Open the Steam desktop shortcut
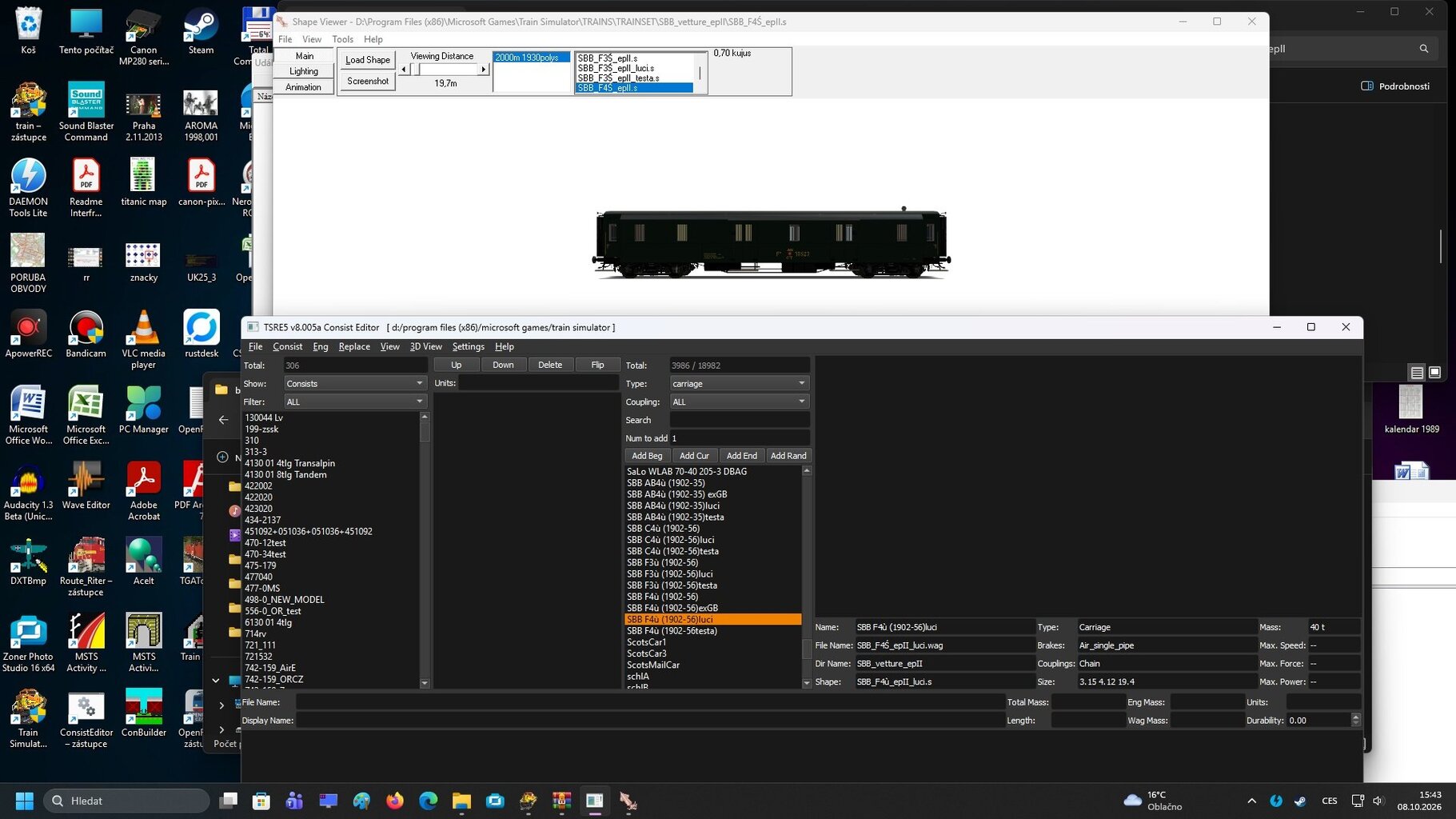Screen dimensions: 1456x819 (x=201, y=32)
